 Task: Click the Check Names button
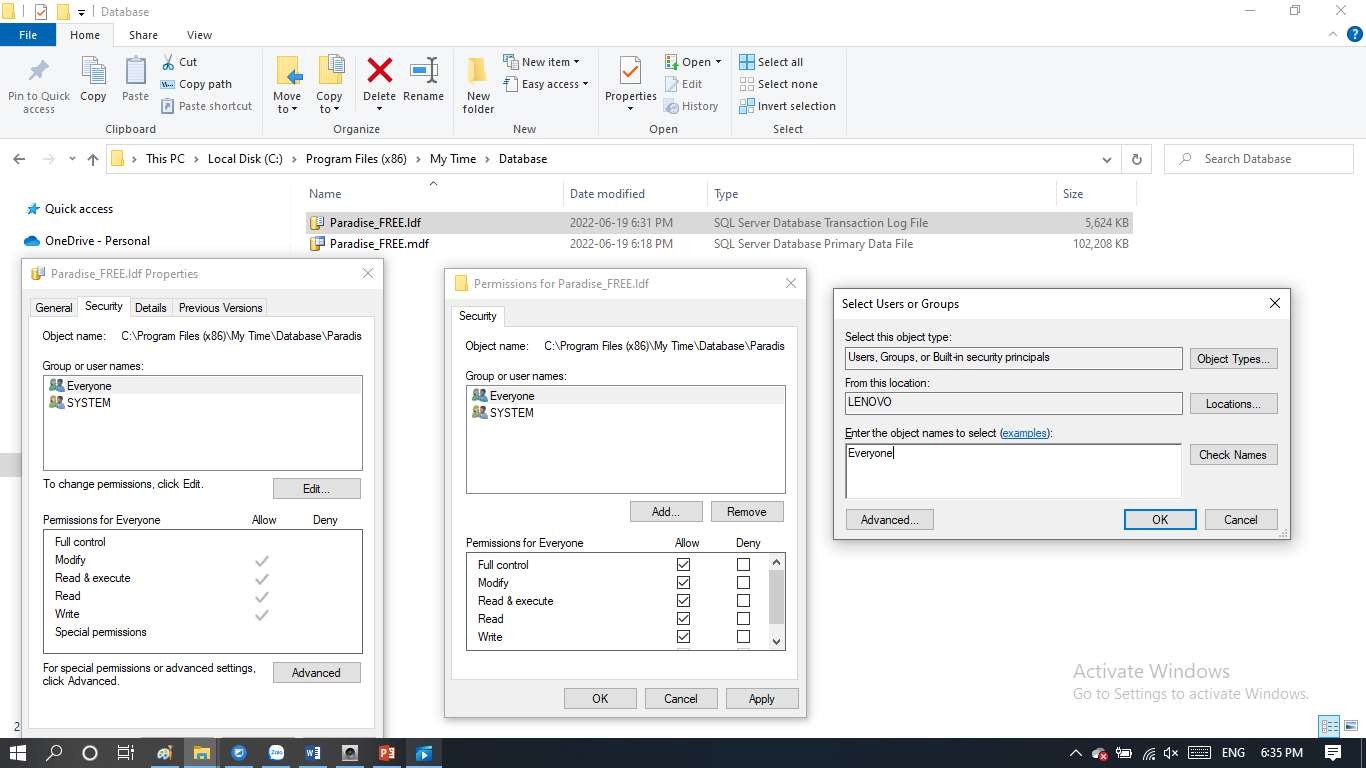coord(1232,455)
